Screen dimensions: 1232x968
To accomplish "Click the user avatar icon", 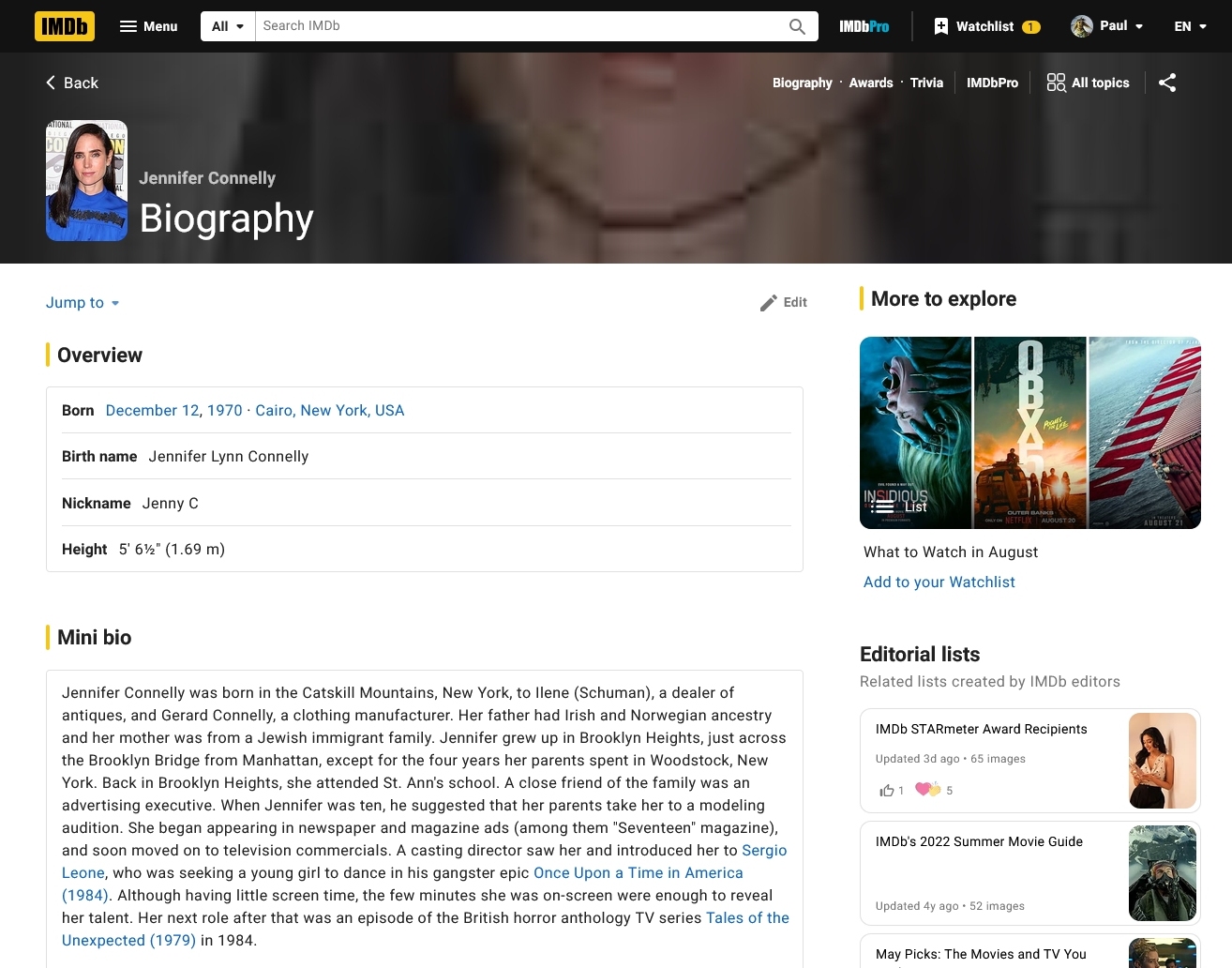I will tap(1082, 26).
